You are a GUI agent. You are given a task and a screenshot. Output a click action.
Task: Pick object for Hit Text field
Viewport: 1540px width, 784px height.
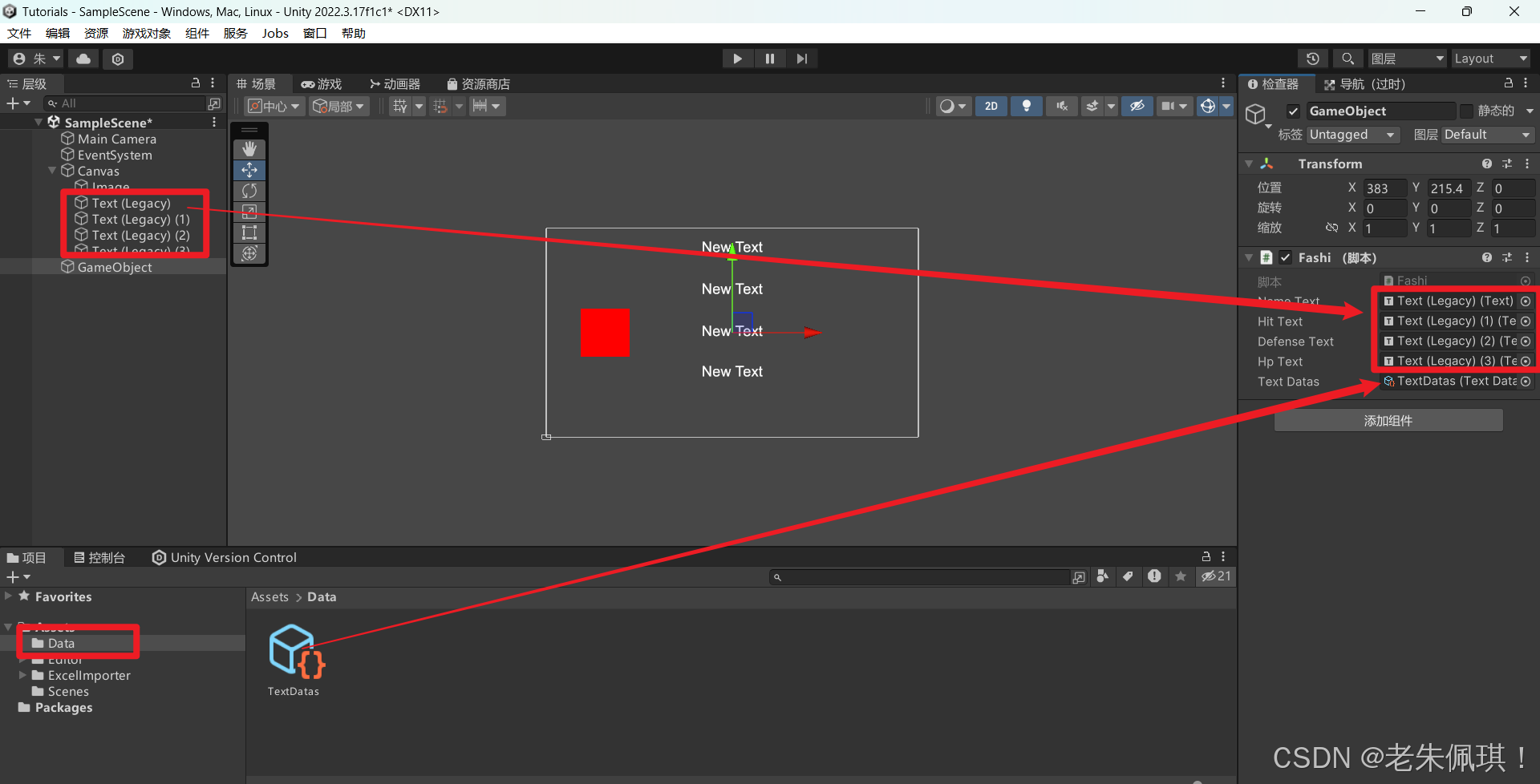click(x=1526, y=321)
